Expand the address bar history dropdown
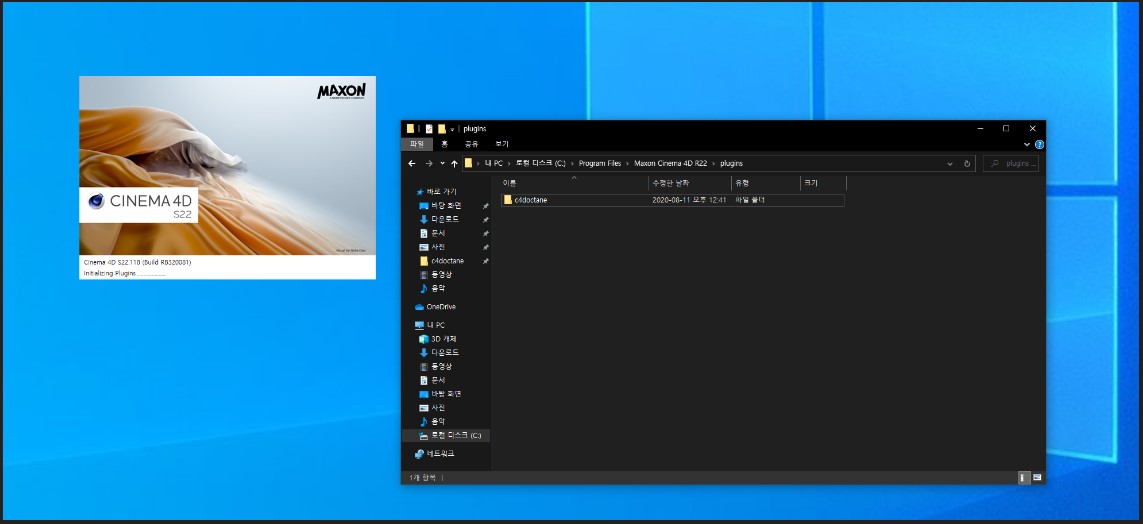 coord(950,164)
